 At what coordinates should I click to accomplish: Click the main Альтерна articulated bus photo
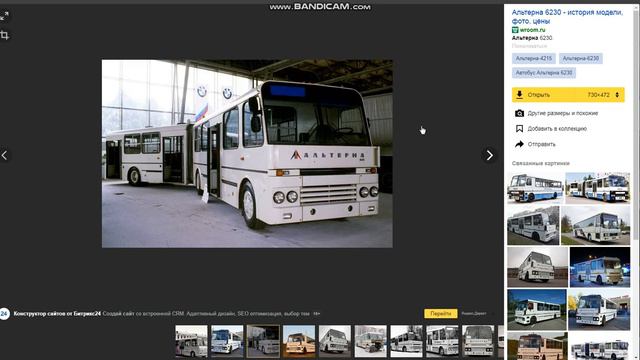coord(247,153)
